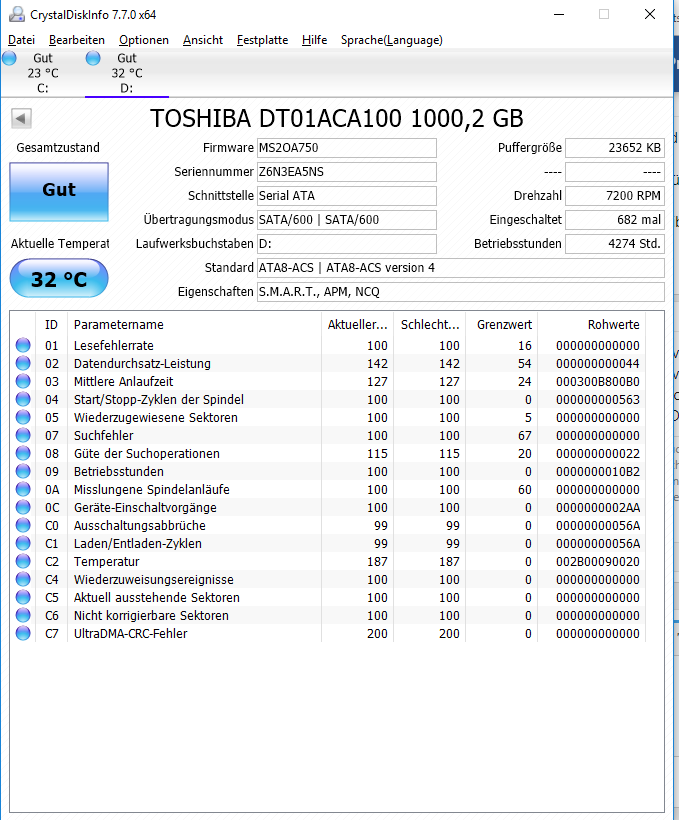Click the Puffergröße value 23652 KB
The image size is (679, 820).
615,148
